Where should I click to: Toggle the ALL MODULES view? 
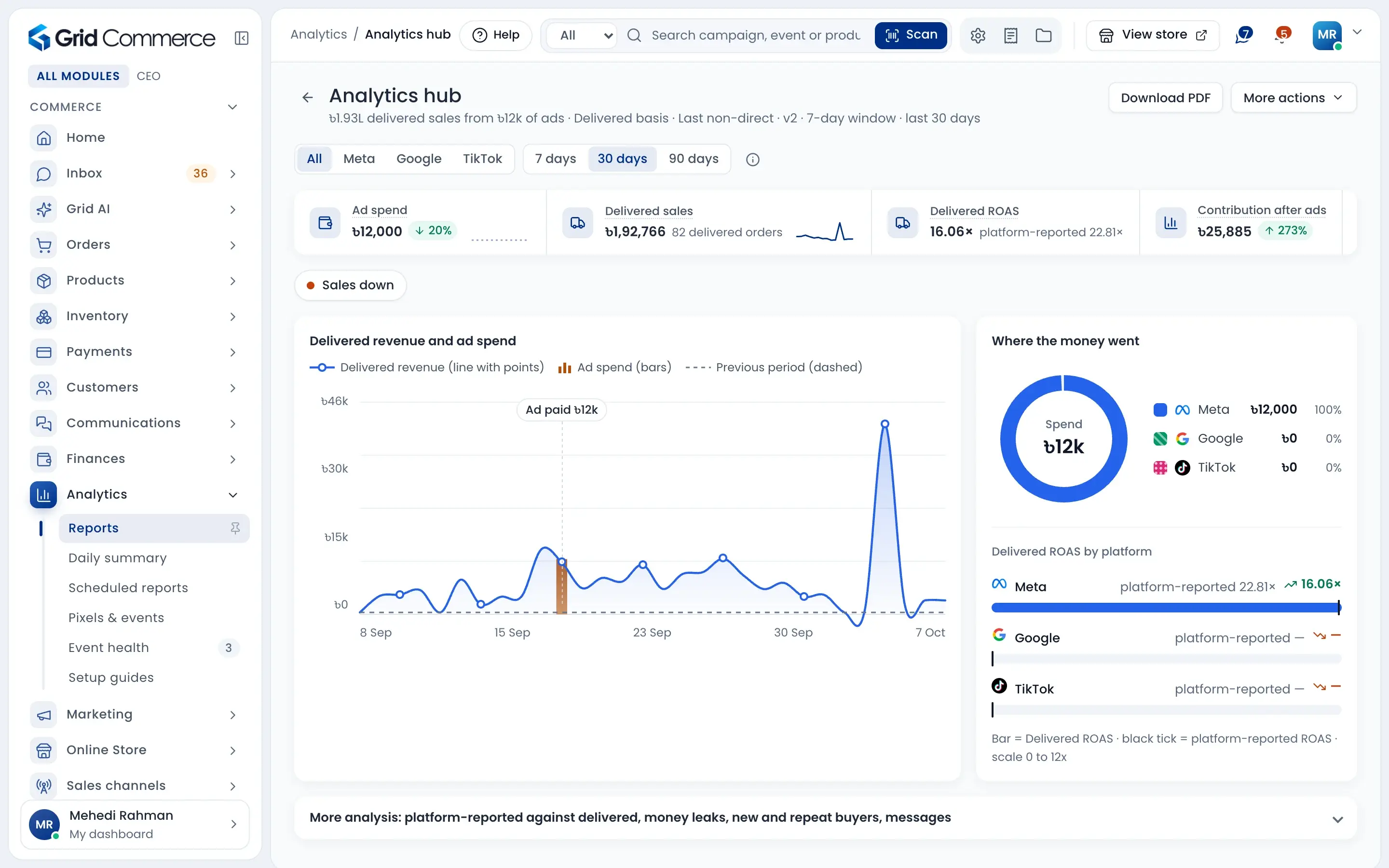point(78,76)
